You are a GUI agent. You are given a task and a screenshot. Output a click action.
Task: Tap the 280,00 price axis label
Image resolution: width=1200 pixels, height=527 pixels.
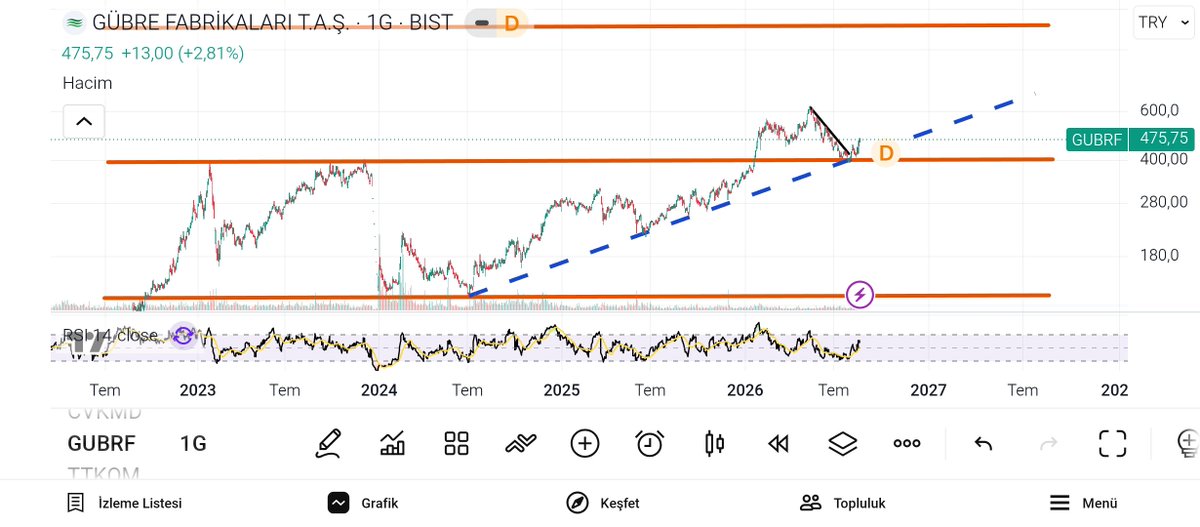tap(1163, 203)
